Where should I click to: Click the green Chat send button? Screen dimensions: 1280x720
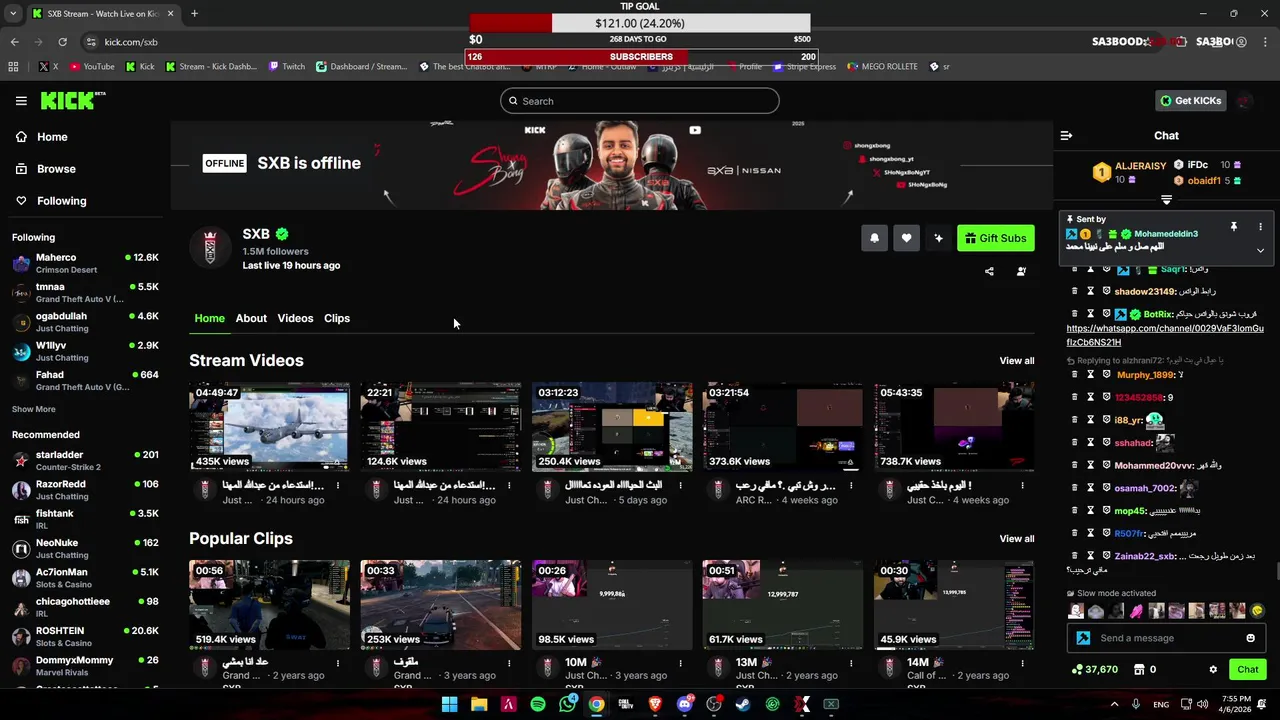coord(1248,669)
